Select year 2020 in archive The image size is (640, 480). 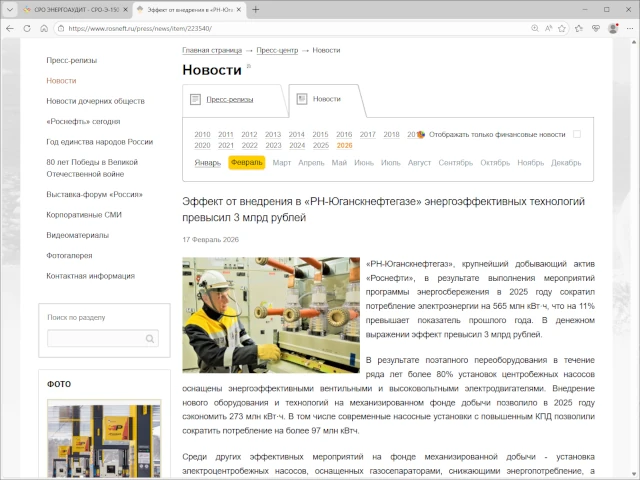click(x=202, y=145)
